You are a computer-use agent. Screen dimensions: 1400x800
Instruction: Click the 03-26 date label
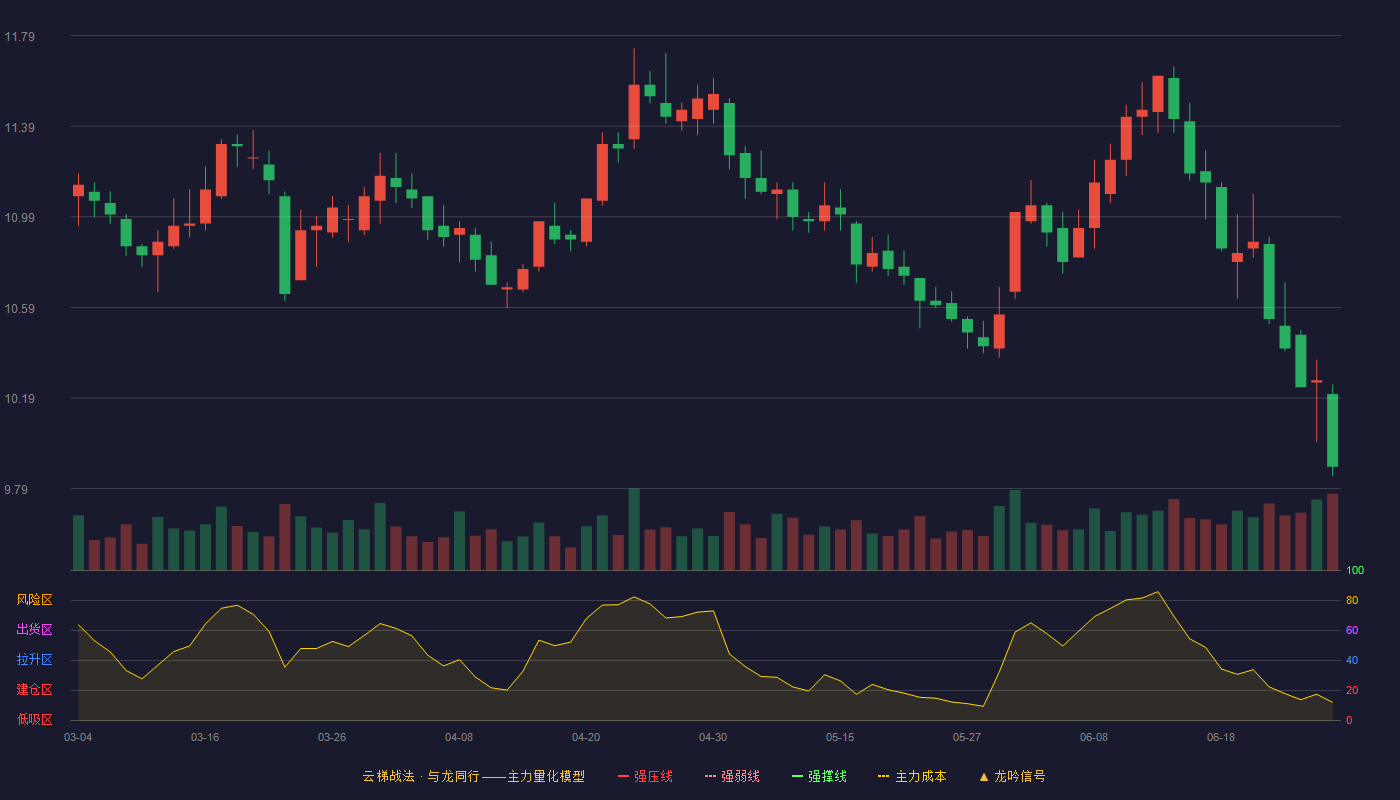[x=332, y=737]
